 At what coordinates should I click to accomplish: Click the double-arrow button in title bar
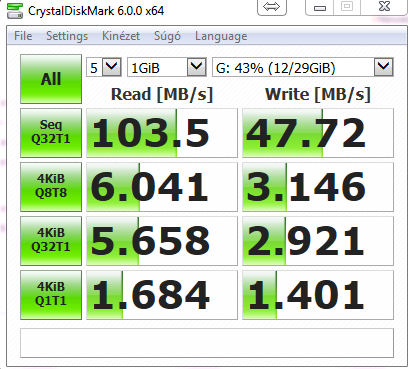point(272,7)
